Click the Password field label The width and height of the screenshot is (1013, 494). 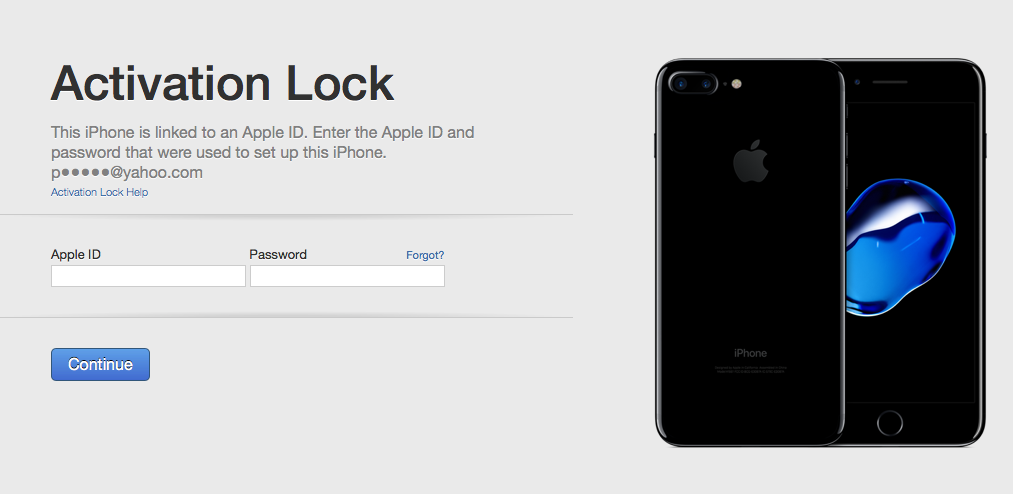pos(278,254)
